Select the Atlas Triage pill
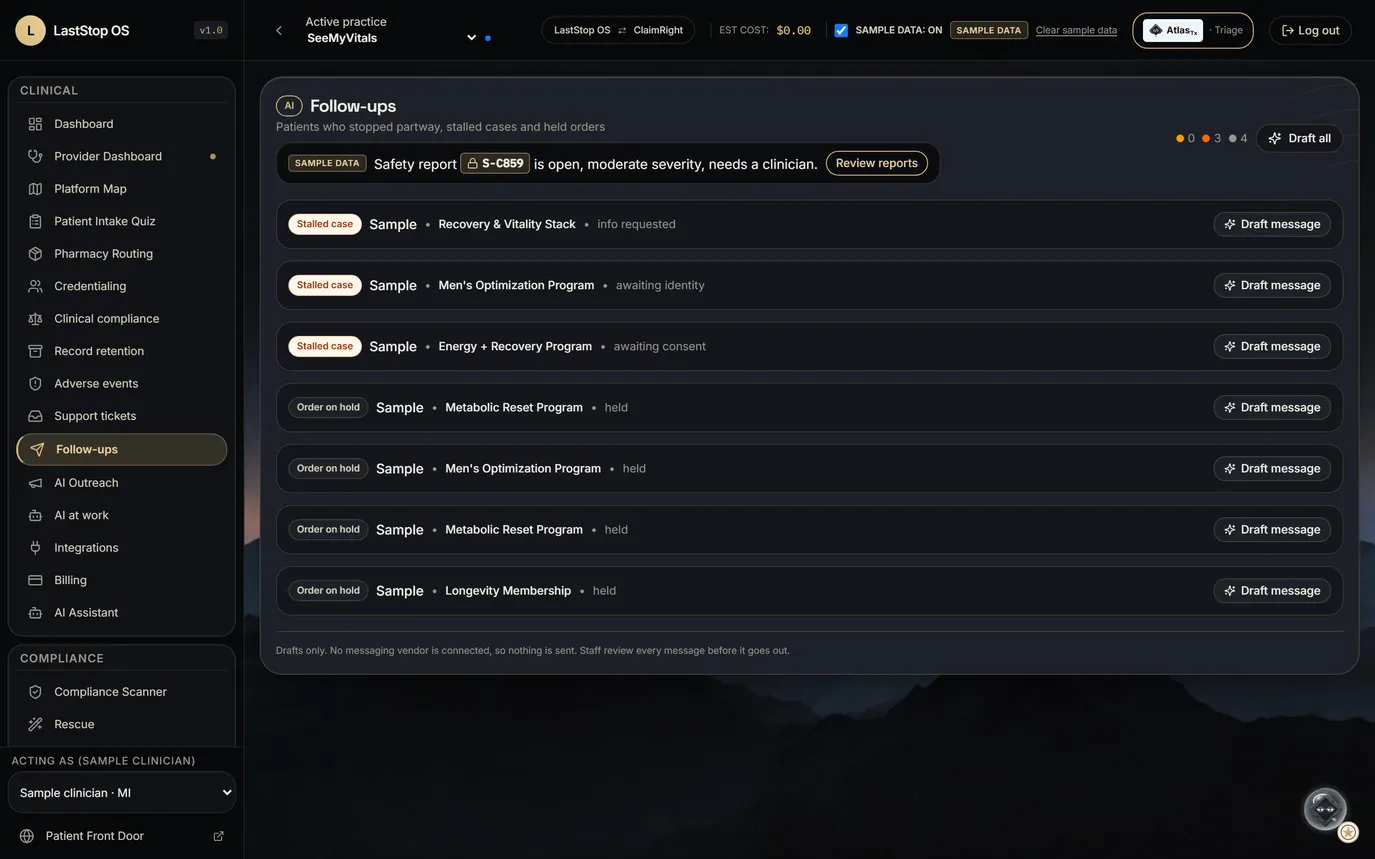 (1193, 30)
